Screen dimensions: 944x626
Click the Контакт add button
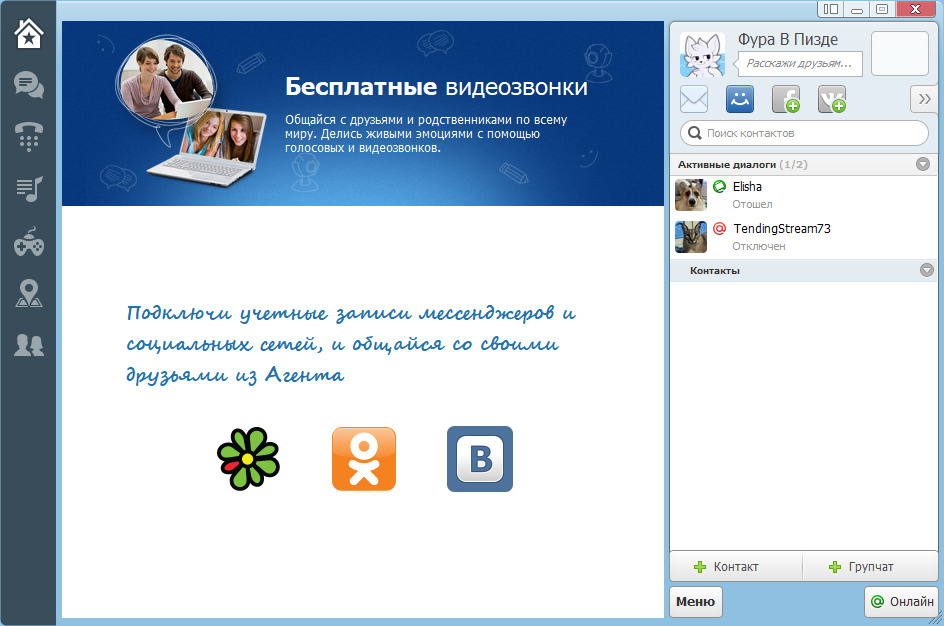[x=736, y=566]
